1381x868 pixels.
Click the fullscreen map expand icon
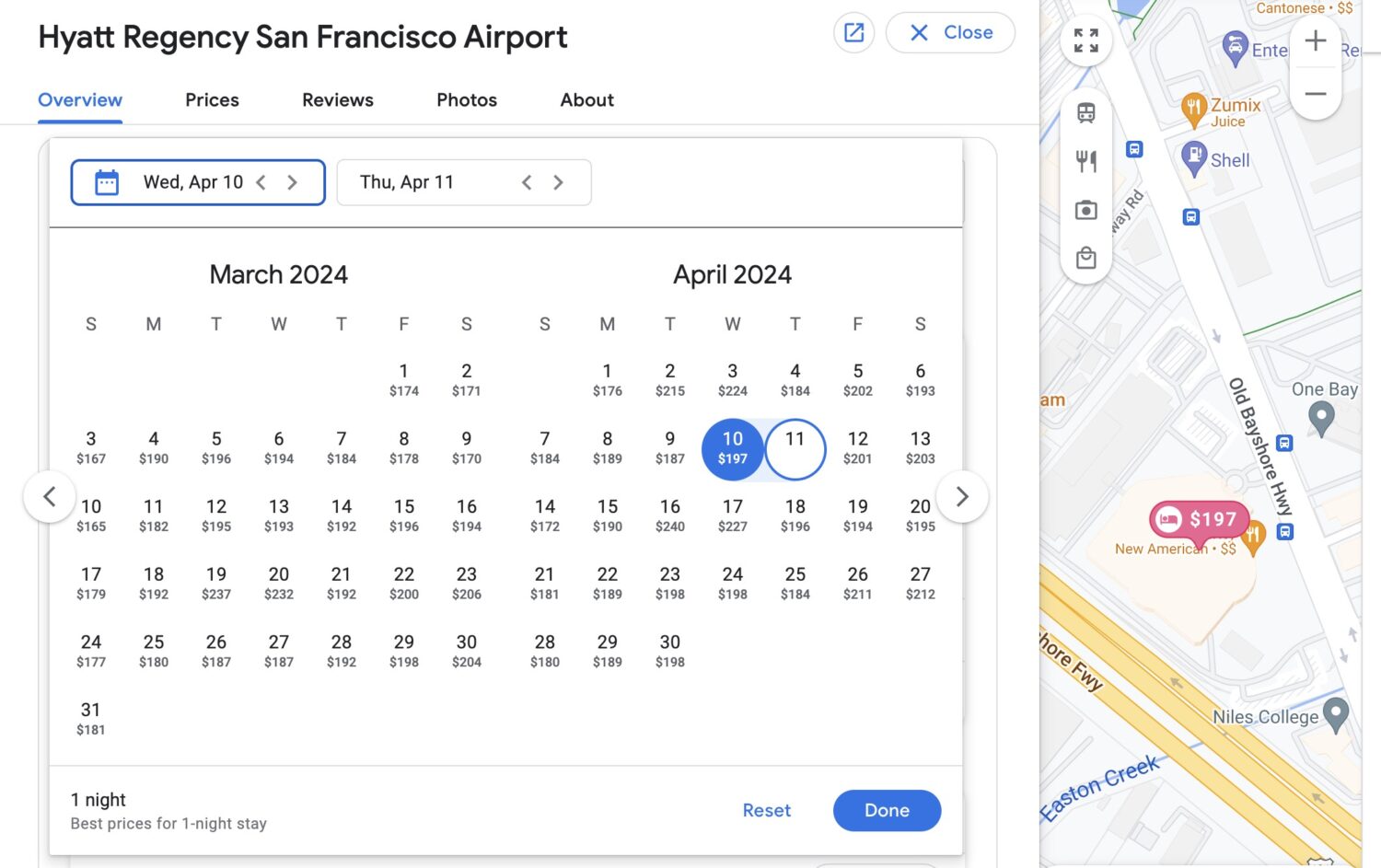click(1085, 41)
